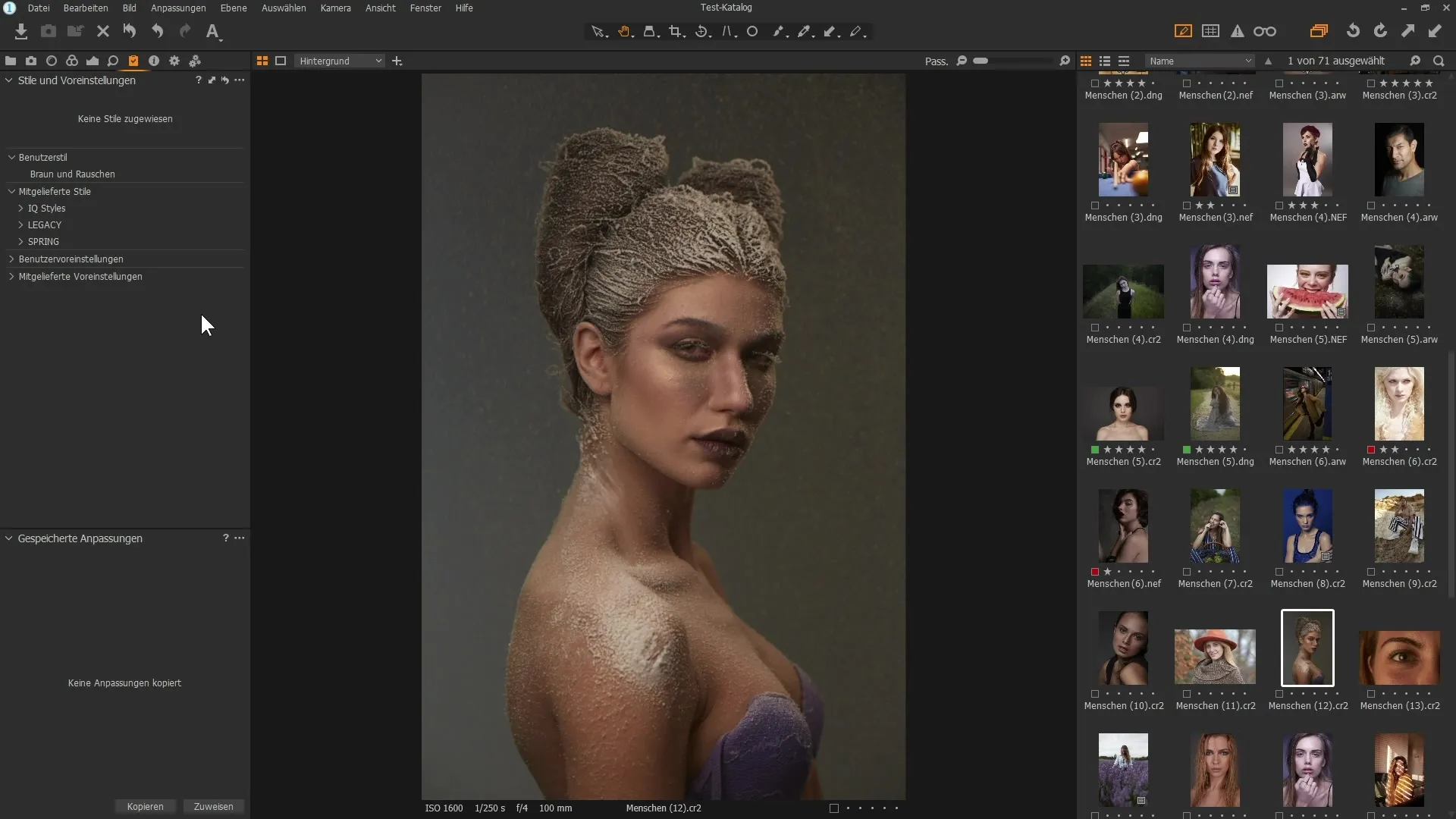Expand Mitgelieferte Voreinstellungen group
This screenshot has width=1456, height=819.
11,276
